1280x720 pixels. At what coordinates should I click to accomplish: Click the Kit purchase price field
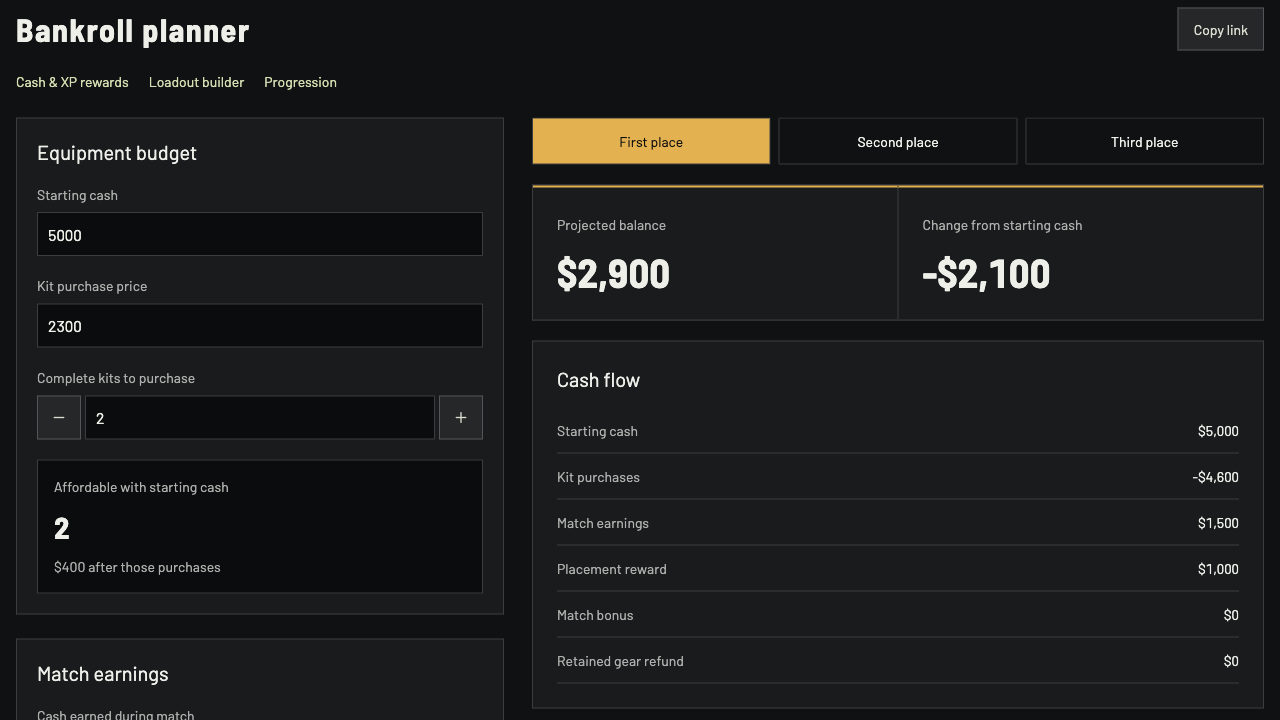coord(260,326)
